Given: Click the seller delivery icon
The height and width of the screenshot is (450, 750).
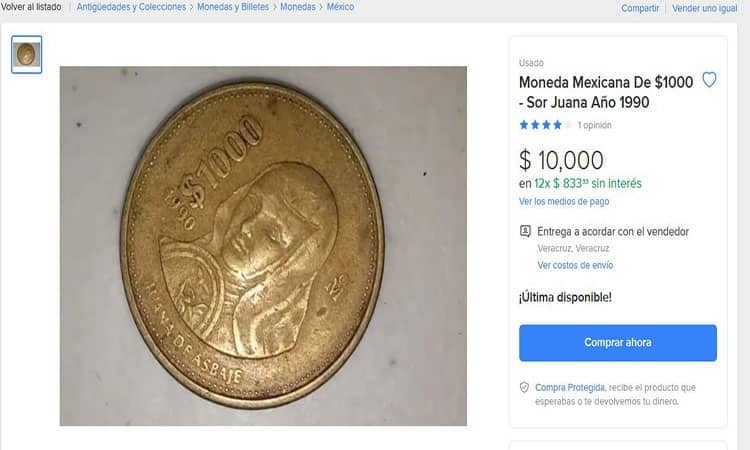Looking at the screenshot, I should coord(525,231).
